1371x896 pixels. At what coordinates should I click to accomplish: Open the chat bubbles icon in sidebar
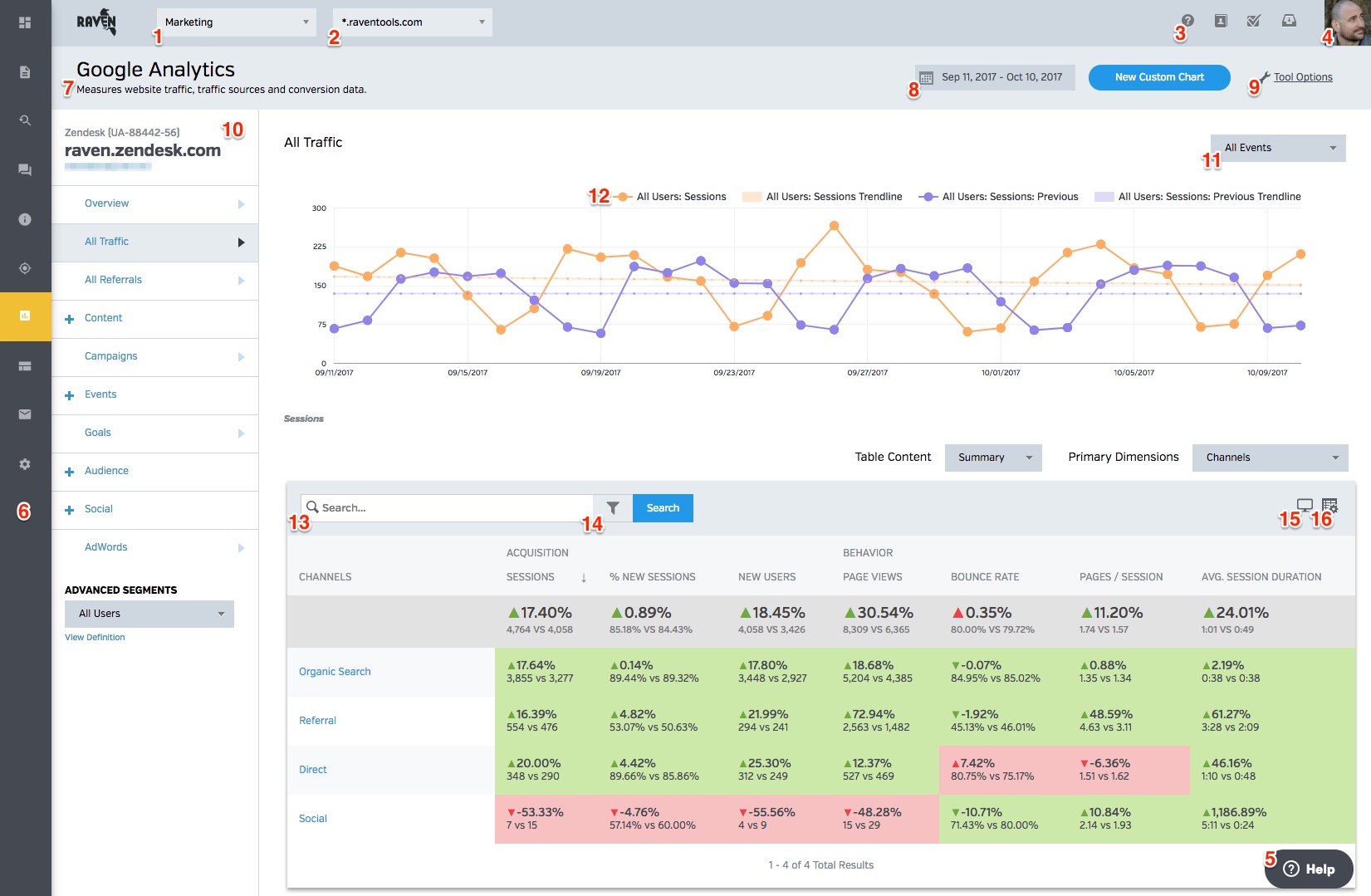pos(25,169)
